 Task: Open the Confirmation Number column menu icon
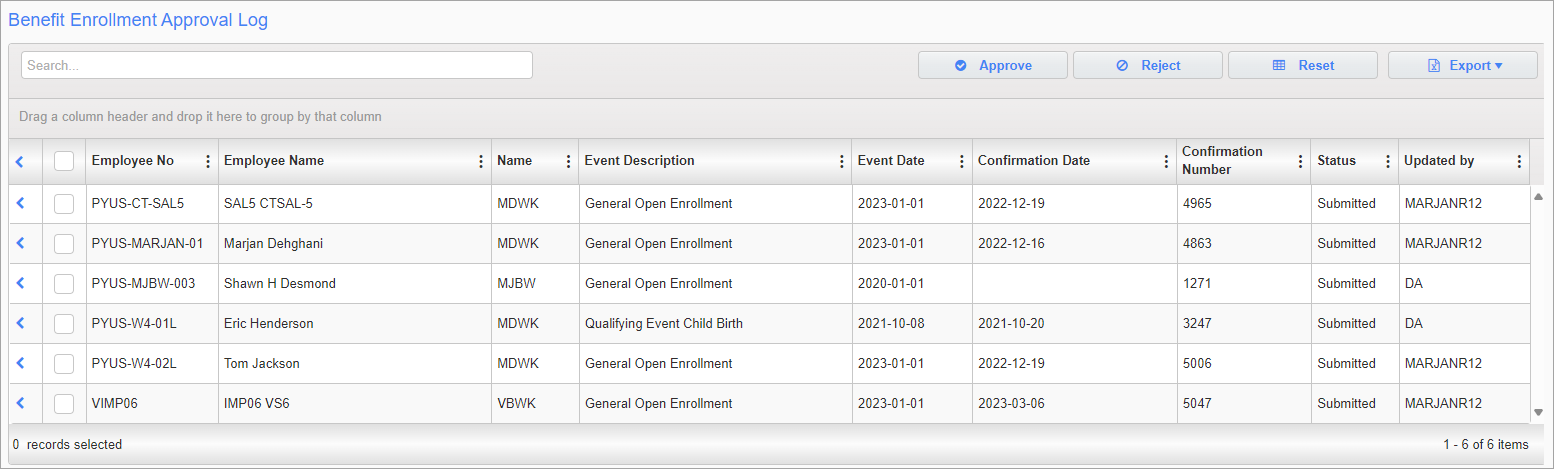1300,161
